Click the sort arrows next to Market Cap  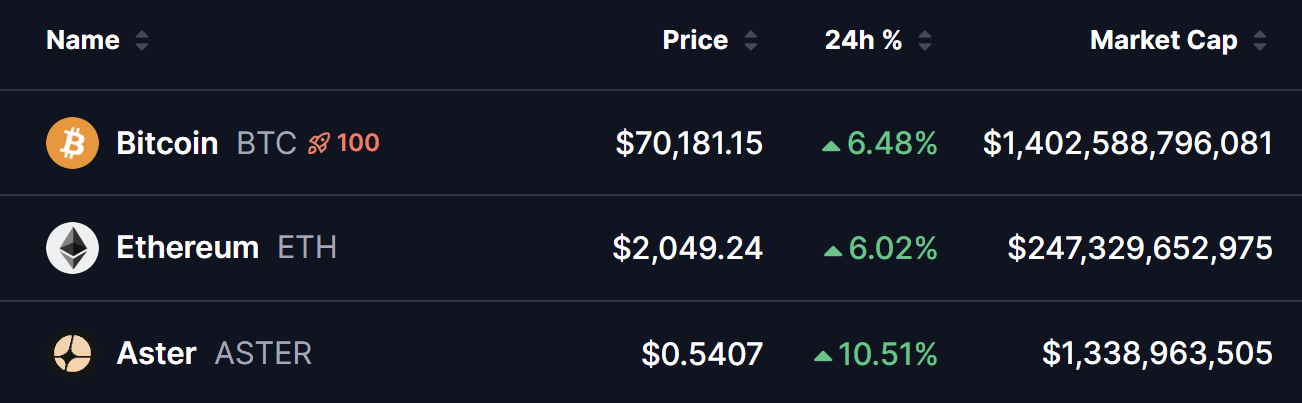(1259, 41)
